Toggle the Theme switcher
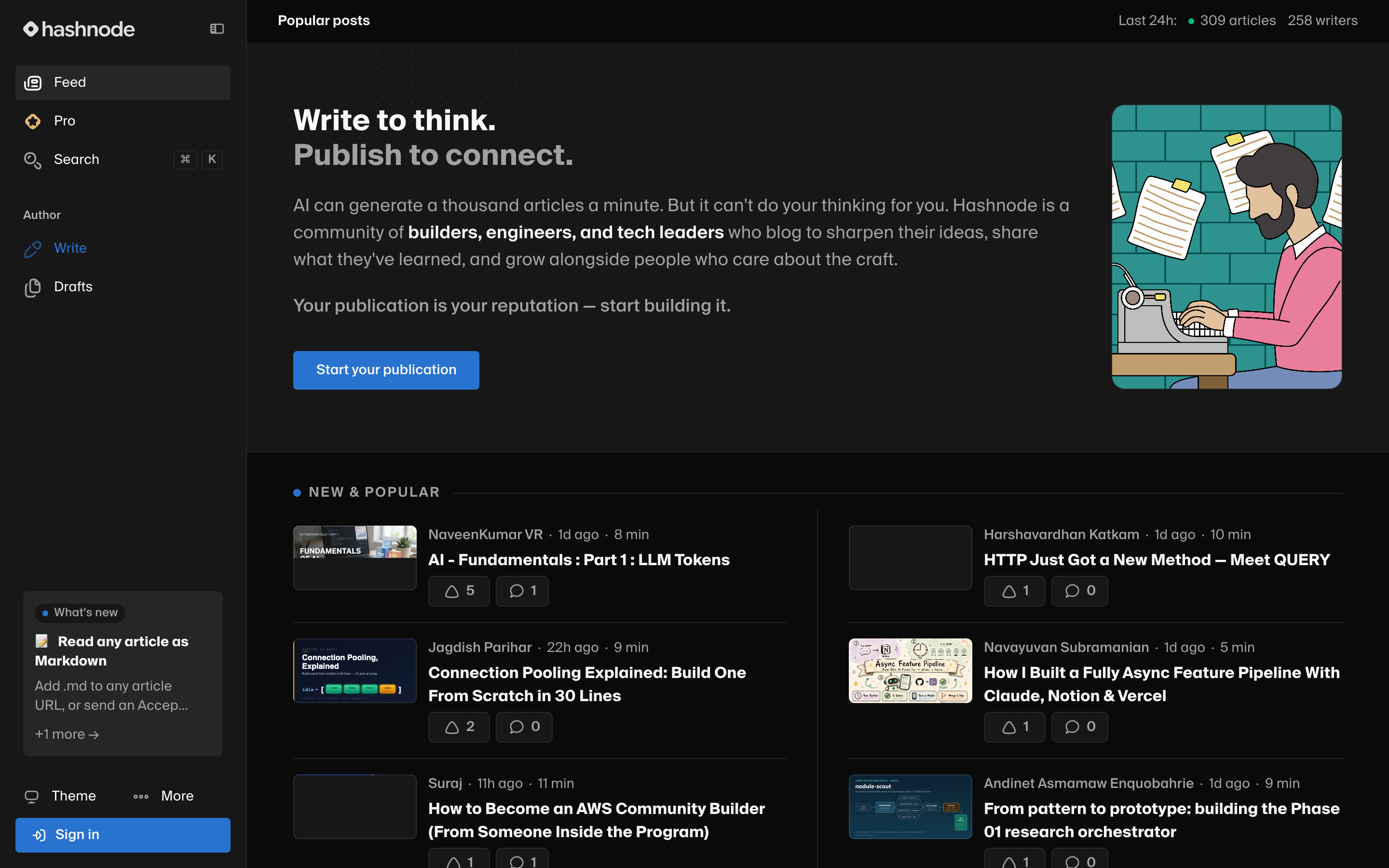Viewport: 1389px width, 868px height. pyautogui.click(x=60, y=796)
